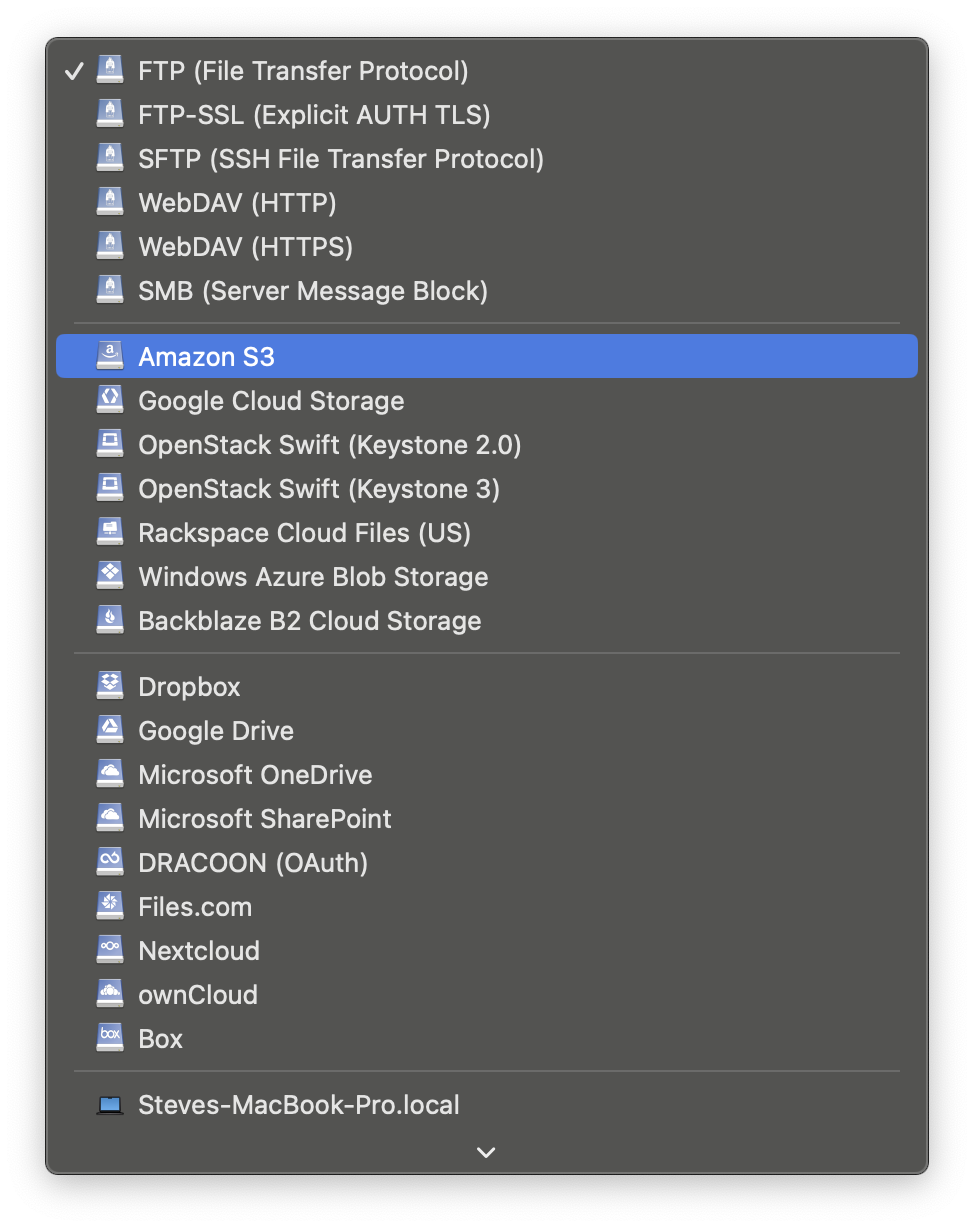Screen dimensions: 974x1228
Task: Select FTP-SSL (Explicit AUTH TLS) protocol
Action: (x=487, y=114)
